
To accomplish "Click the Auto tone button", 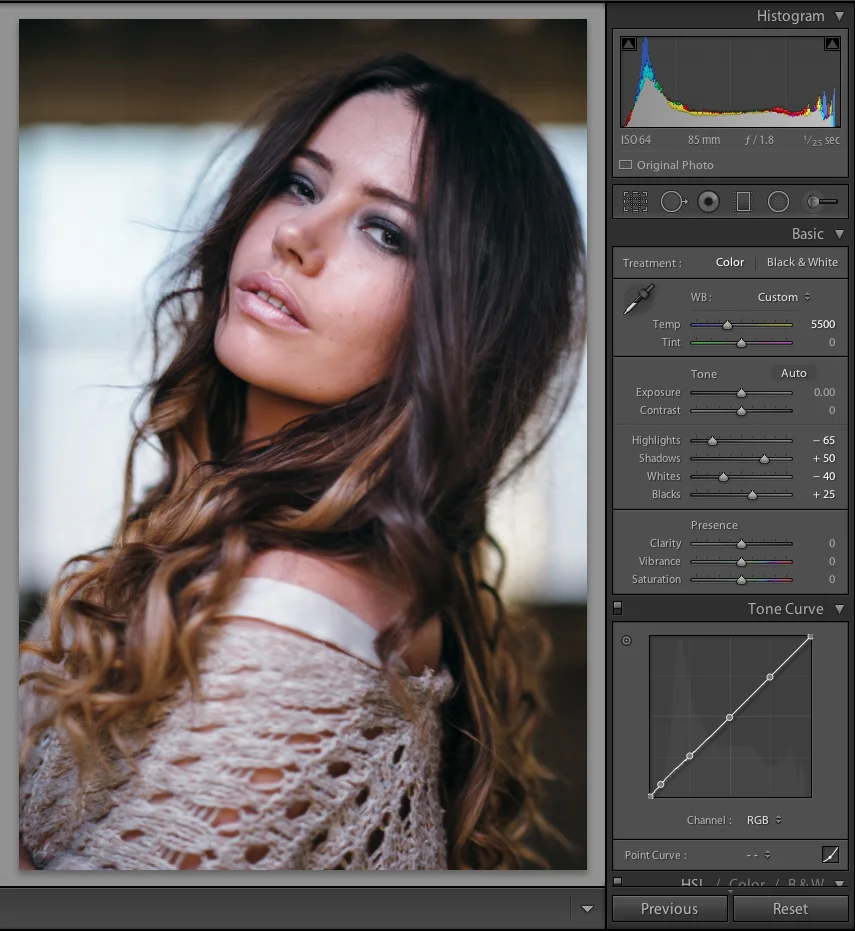I will point(793,372).
